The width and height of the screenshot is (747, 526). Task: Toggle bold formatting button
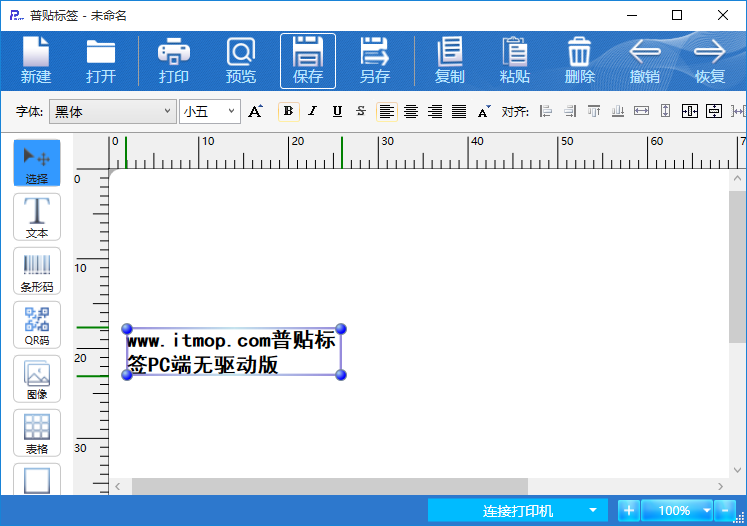288,111
